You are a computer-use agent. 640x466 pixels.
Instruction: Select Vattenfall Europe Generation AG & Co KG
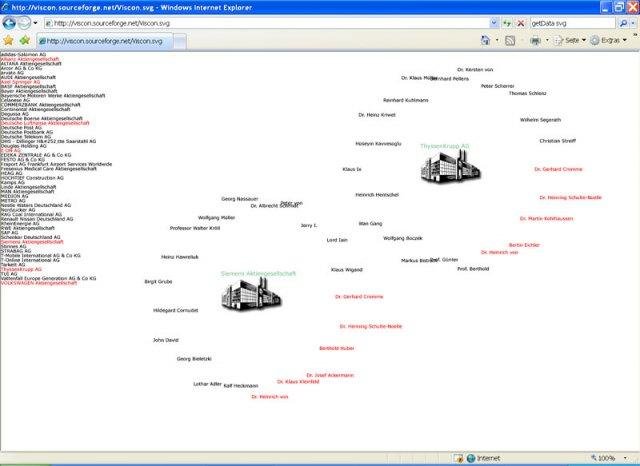[x=48, y=278]
